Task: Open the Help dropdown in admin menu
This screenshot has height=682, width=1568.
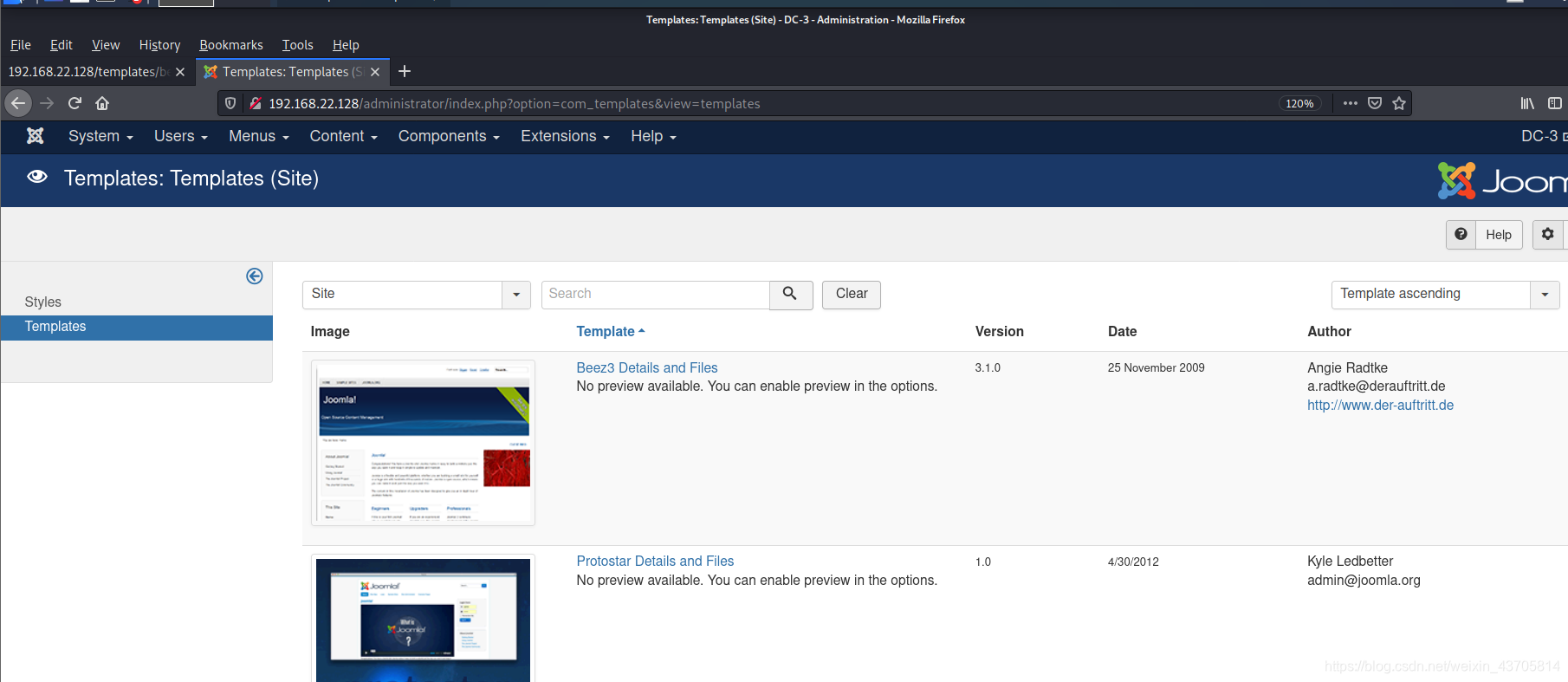Action: pyautogui.click(x=653, y=136)
